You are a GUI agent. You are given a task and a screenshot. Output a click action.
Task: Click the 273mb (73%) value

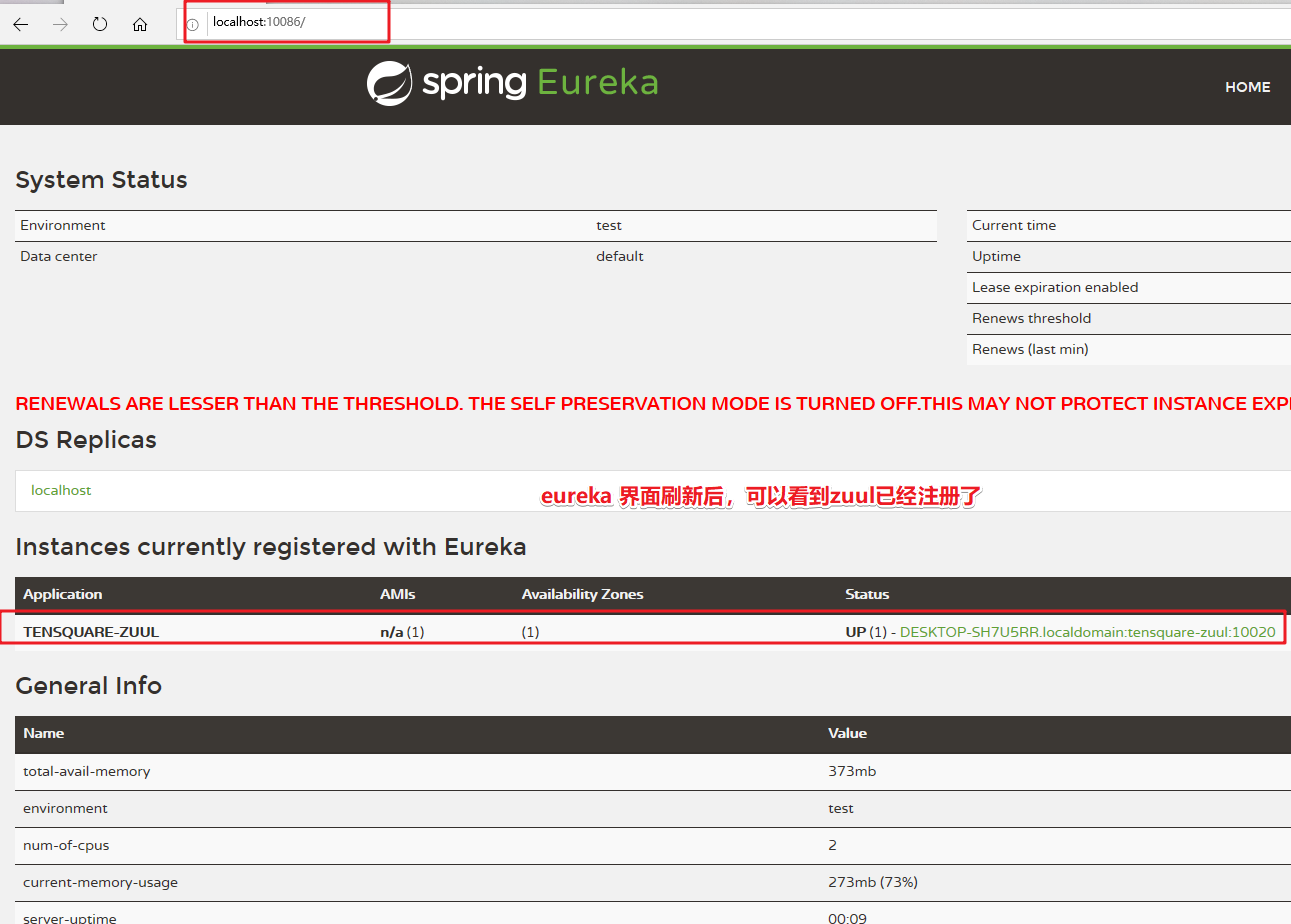(x=873, y=882)
